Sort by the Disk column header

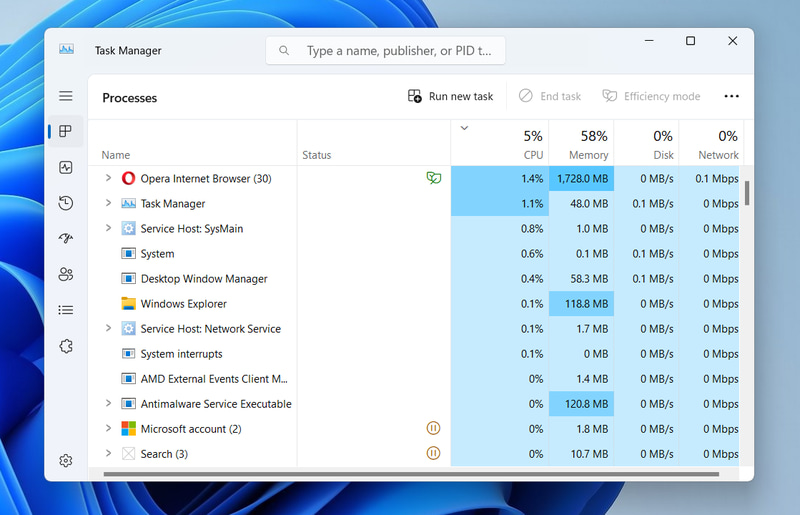pyautogui.click(x=646, y=143)
